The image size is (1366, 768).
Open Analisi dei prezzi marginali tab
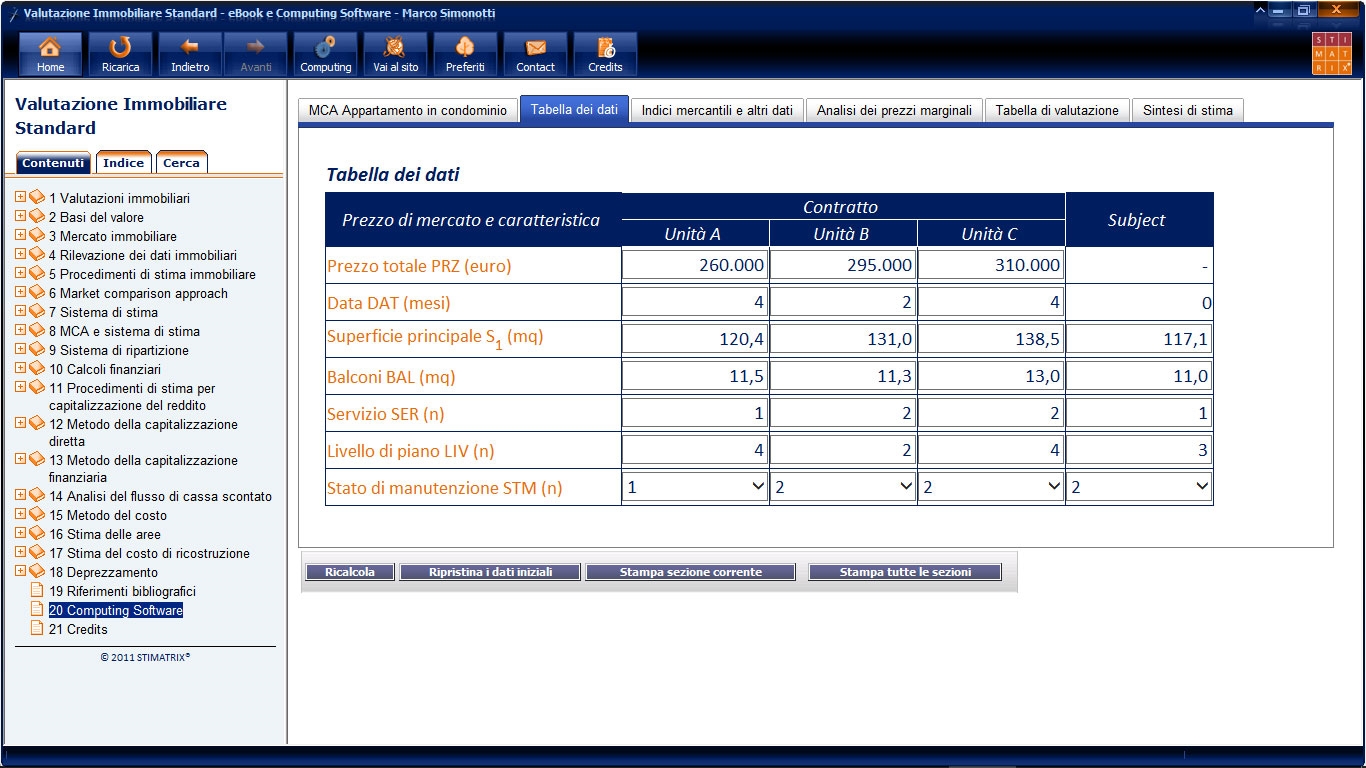(x=894, y=110)
